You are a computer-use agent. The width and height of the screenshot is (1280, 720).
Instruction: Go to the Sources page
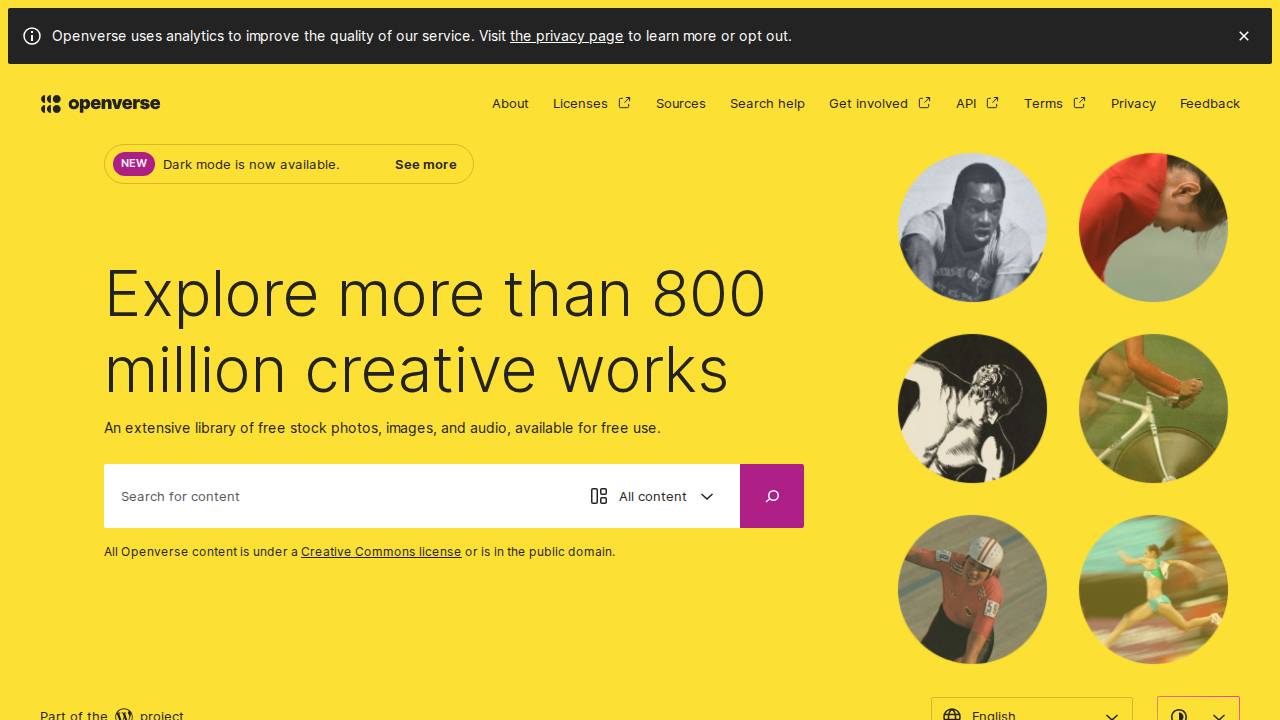click(681, 104)
